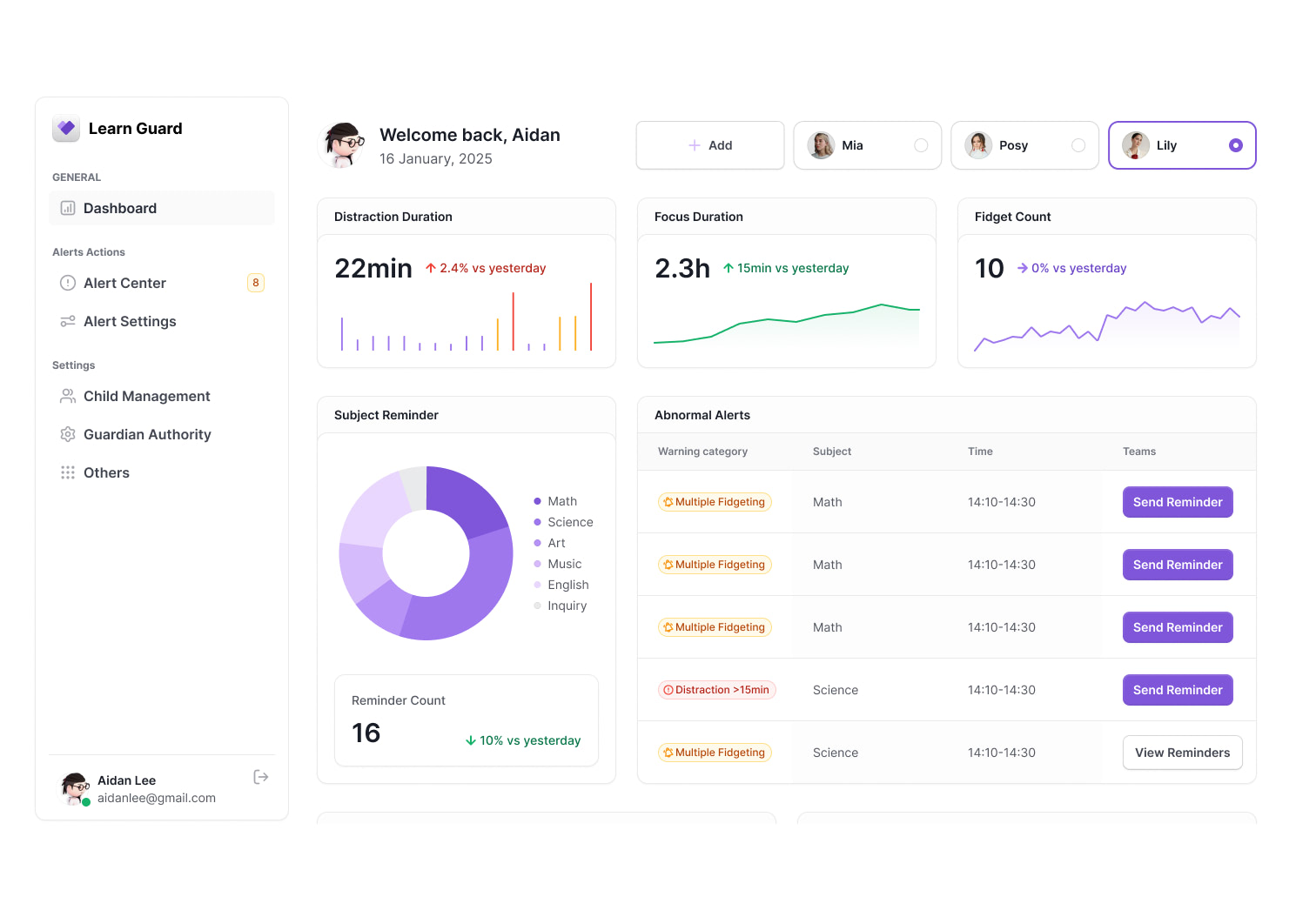Click the Distraction >15min warning tag
Screen dimensions: 1316x917
[x=716, y=690]
